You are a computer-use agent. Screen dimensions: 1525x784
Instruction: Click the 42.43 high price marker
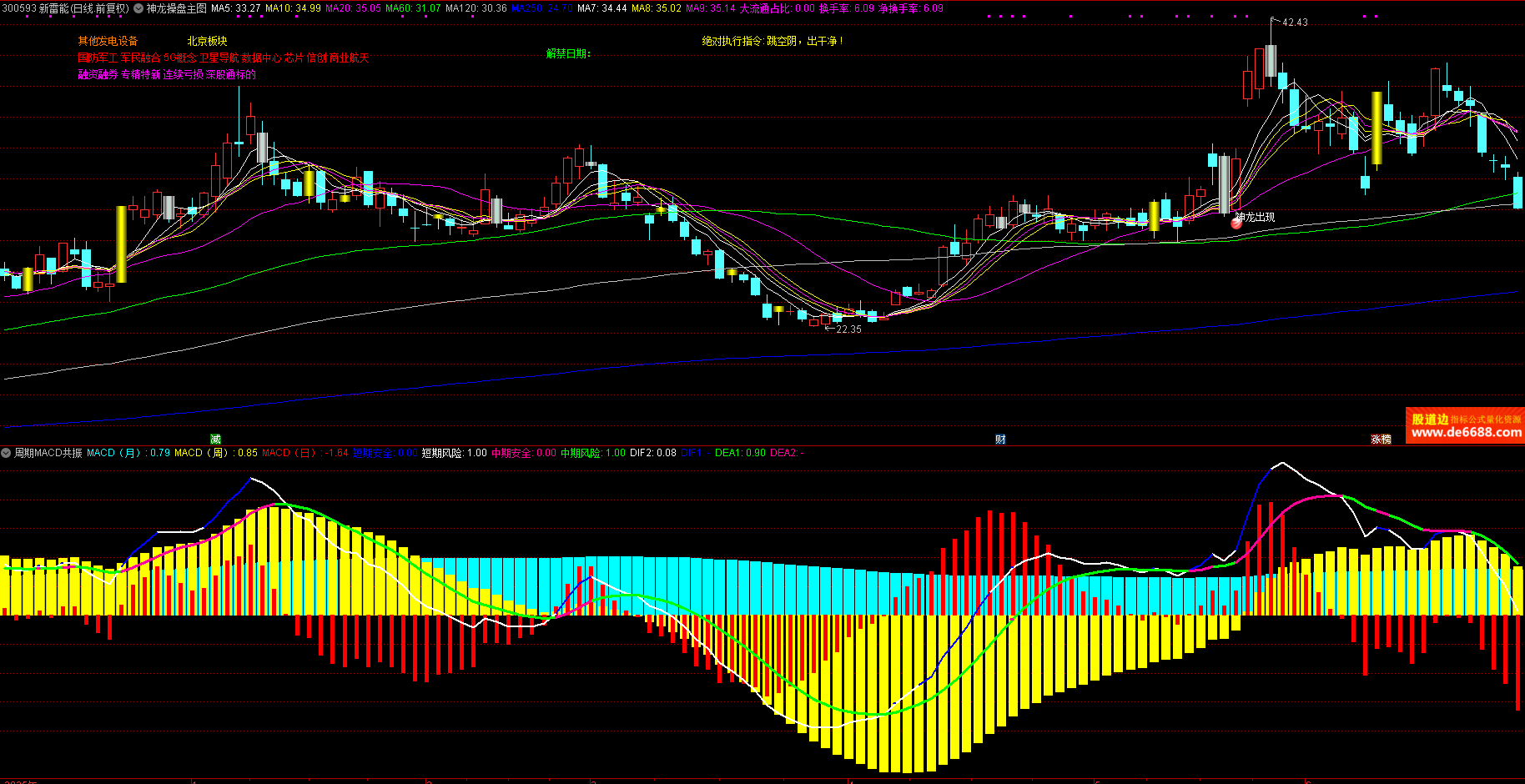click(1295, 23)
